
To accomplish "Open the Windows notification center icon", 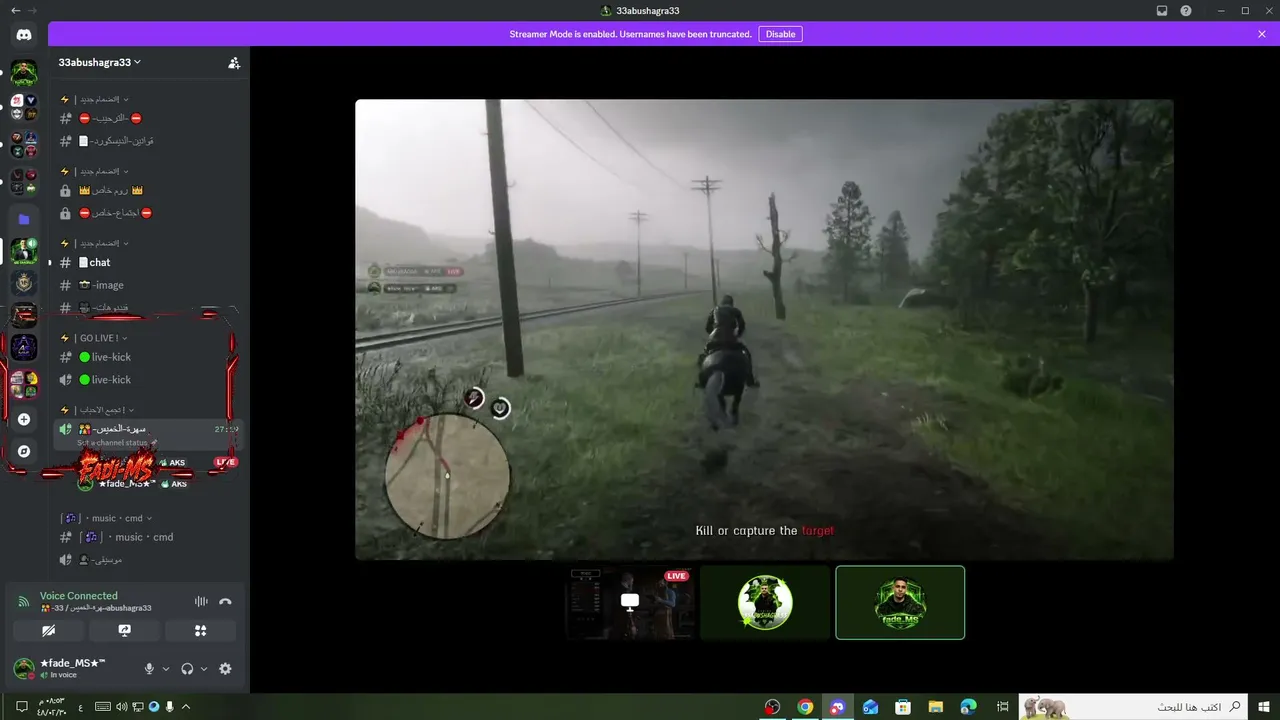I will click(22, 707).
